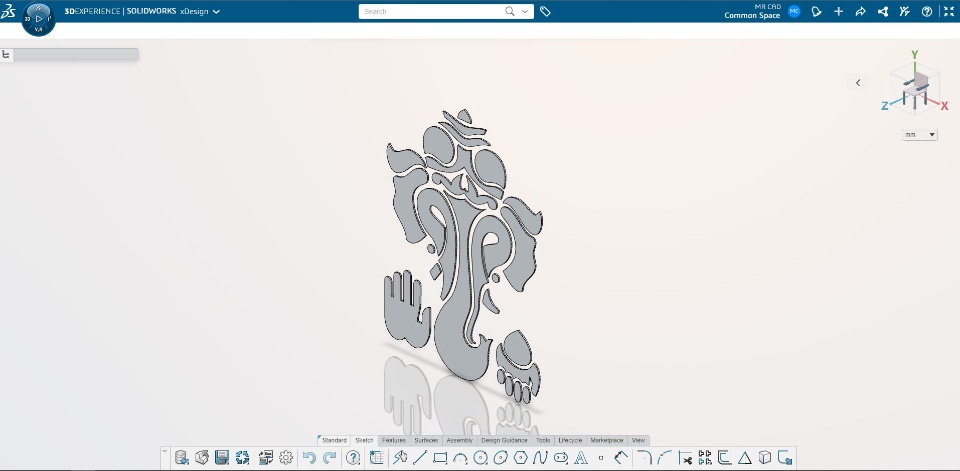Expand the design tree panel toggle

click(6, 55)
